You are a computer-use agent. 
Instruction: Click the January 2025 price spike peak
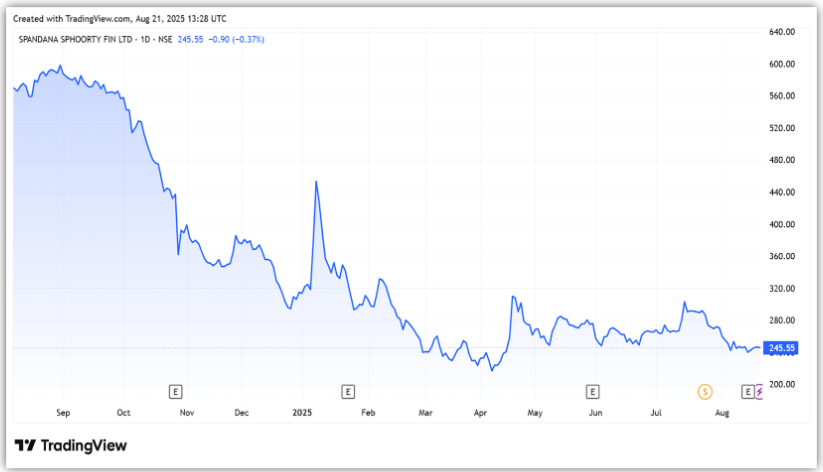pos(316,182)
